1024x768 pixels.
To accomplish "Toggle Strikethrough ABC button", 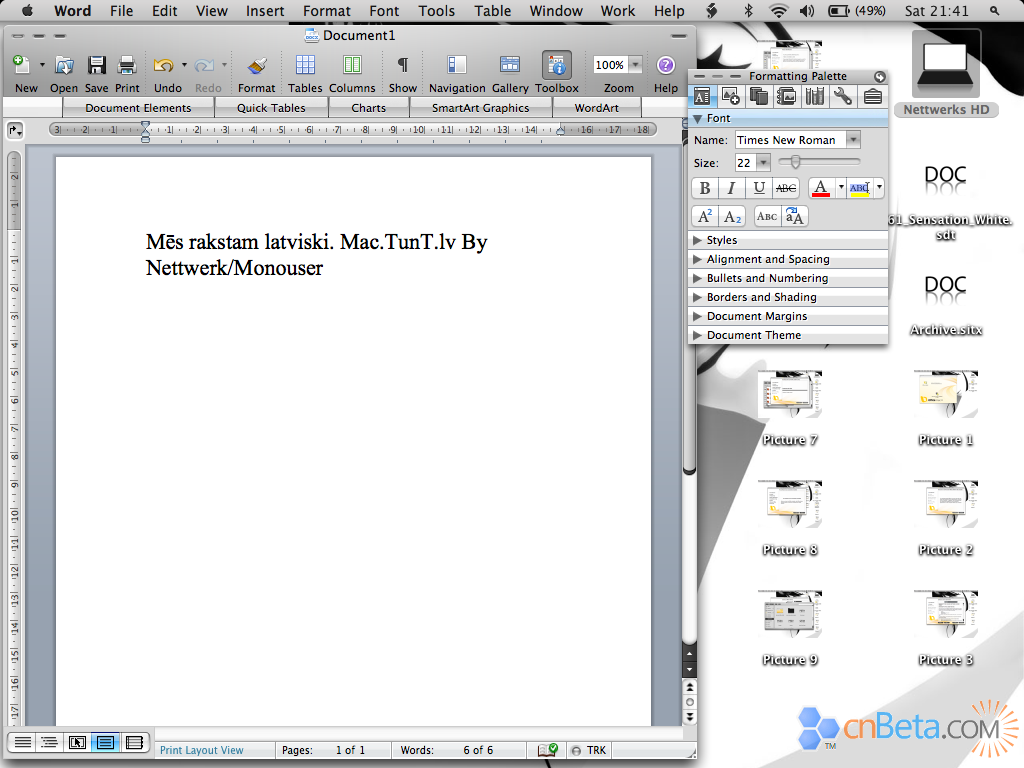I will tap(786, 188).
